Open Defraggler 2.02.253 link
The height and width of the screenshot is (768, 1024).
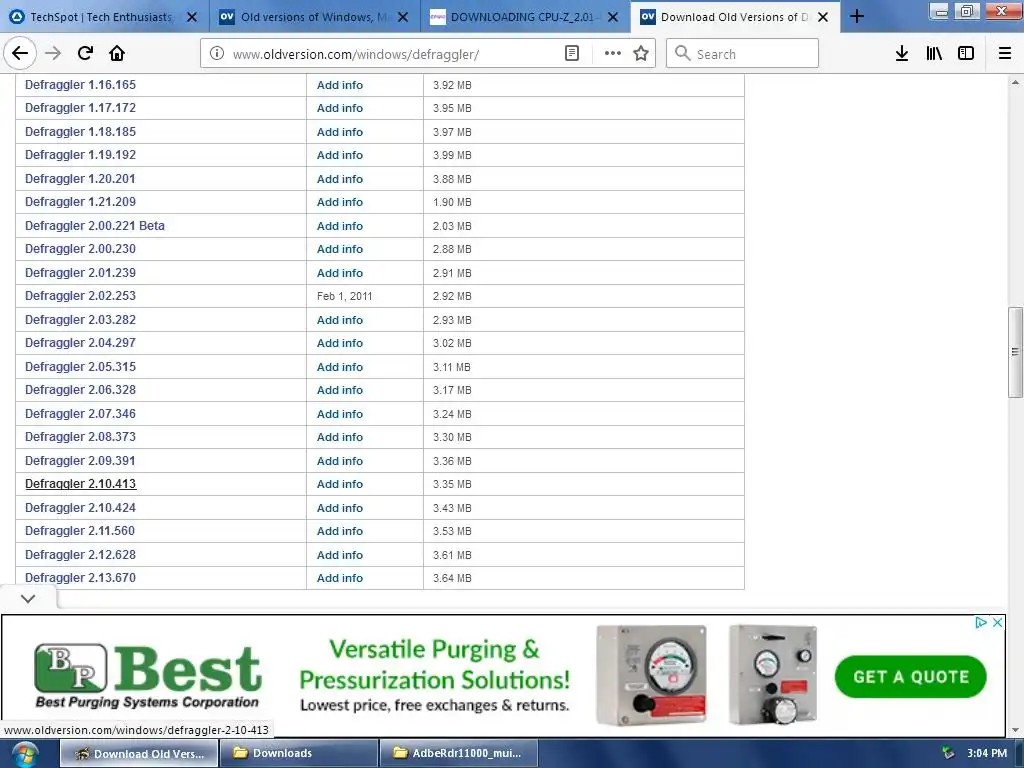click(x=80, y=296)
